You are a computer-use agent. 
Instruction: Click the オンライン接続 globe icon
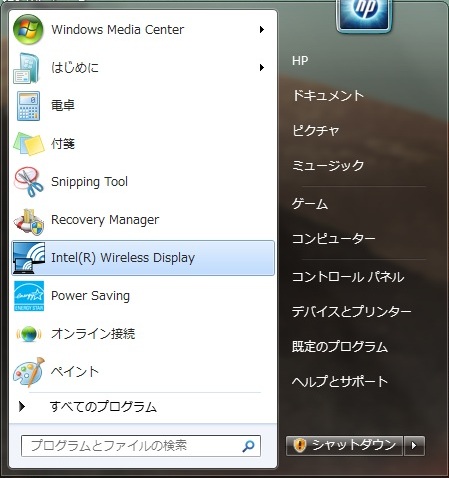(29, 334)
